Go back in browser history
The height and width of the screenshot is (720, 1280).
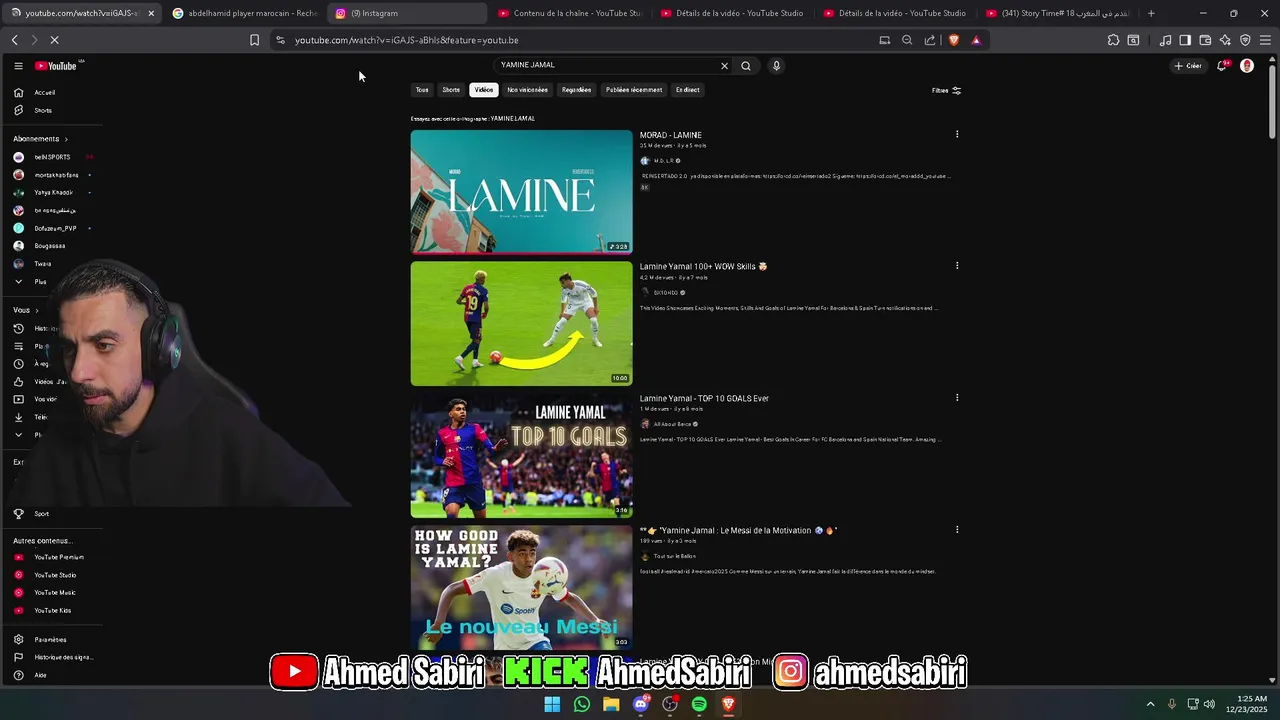[x=15, y=40]
